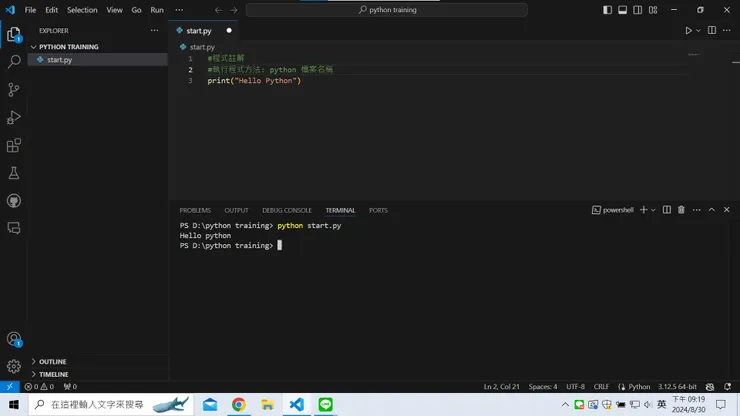
Task: Switch to the OUTPUT panel tab
Action: coord(236,211)
